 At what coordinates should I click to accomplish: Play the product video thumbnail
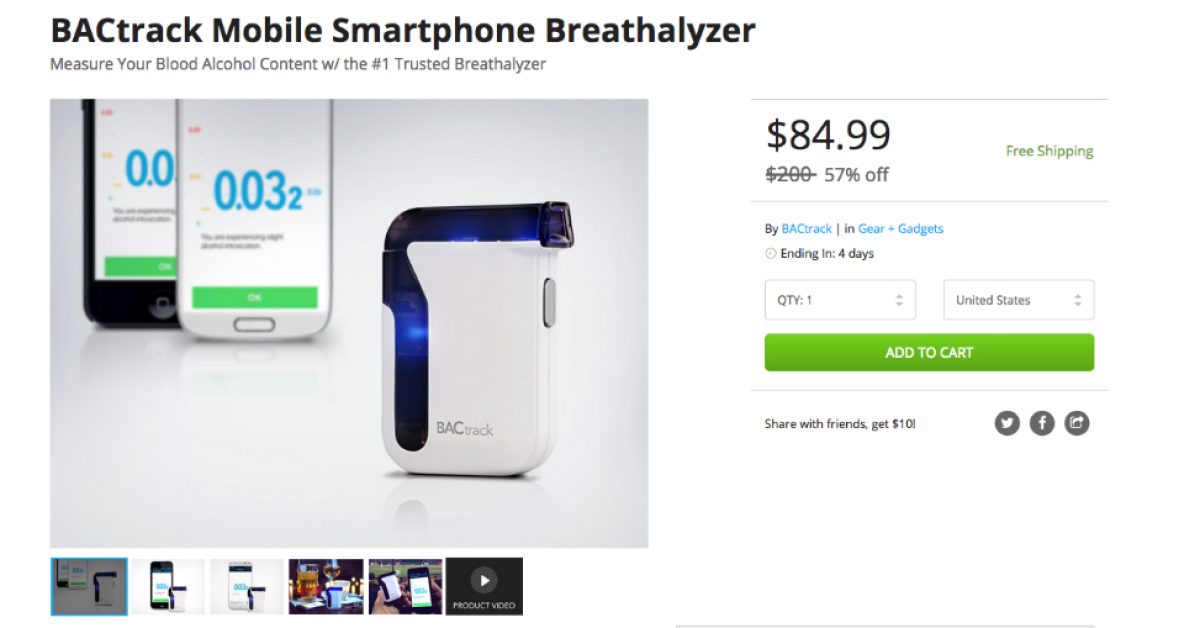pyautogui.click(x=484, y=586)
